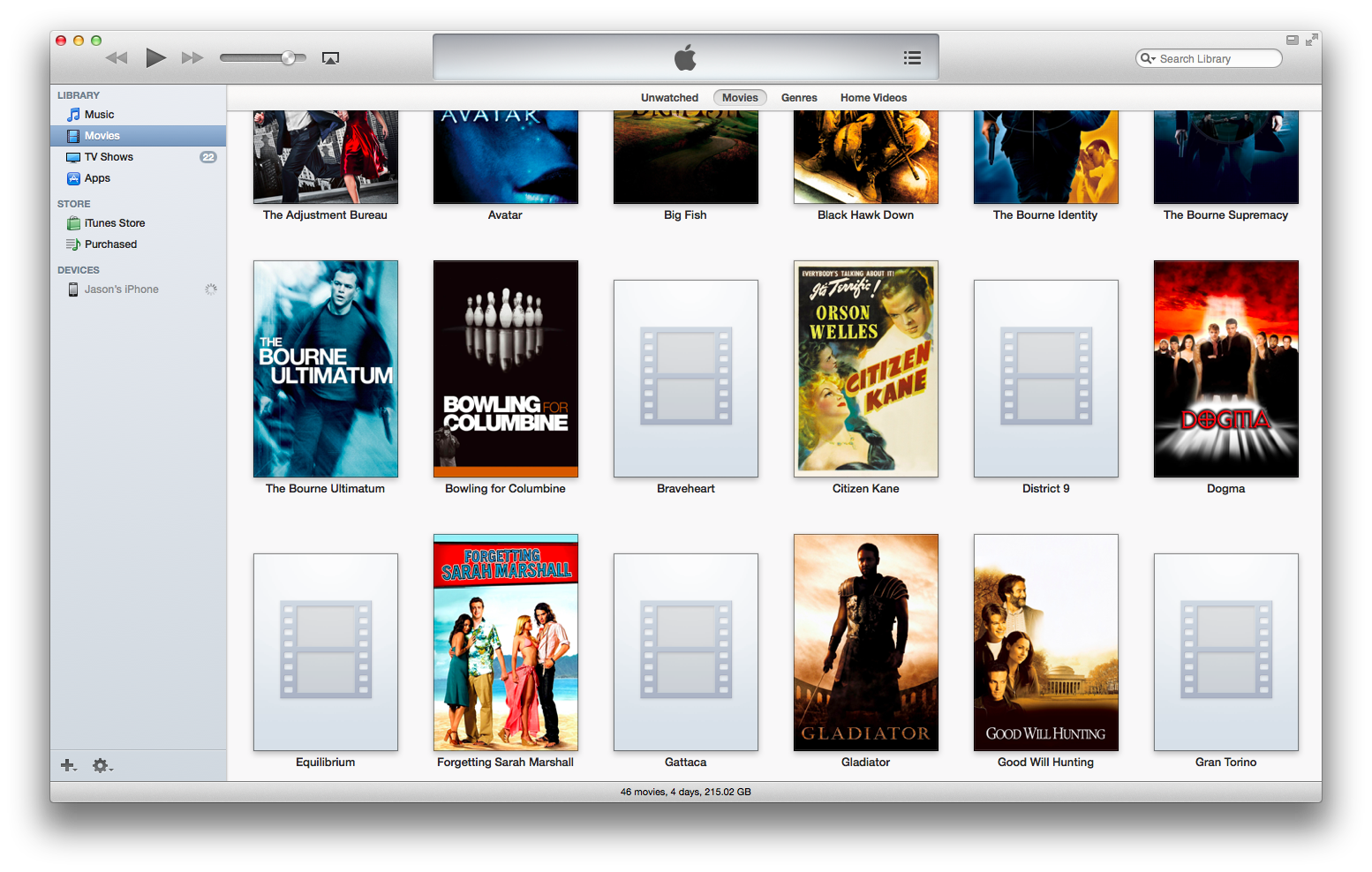This screenshot has width=1372, height=872.
Task: Select the District 9 placeholder artwork
Action: click(1046, 379)
